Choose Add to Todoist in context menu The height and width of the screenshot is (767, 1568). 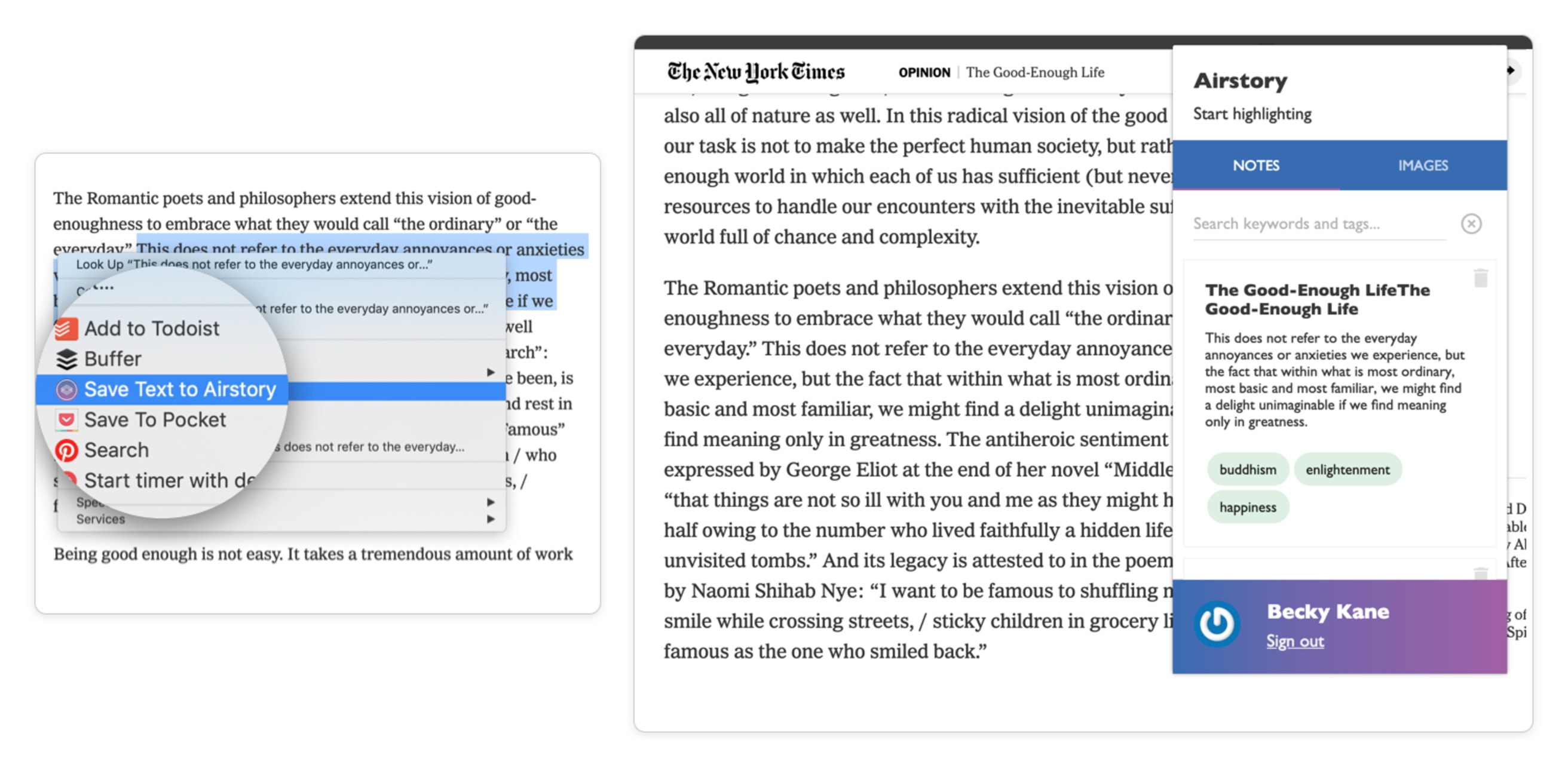(x=152, y=329)
